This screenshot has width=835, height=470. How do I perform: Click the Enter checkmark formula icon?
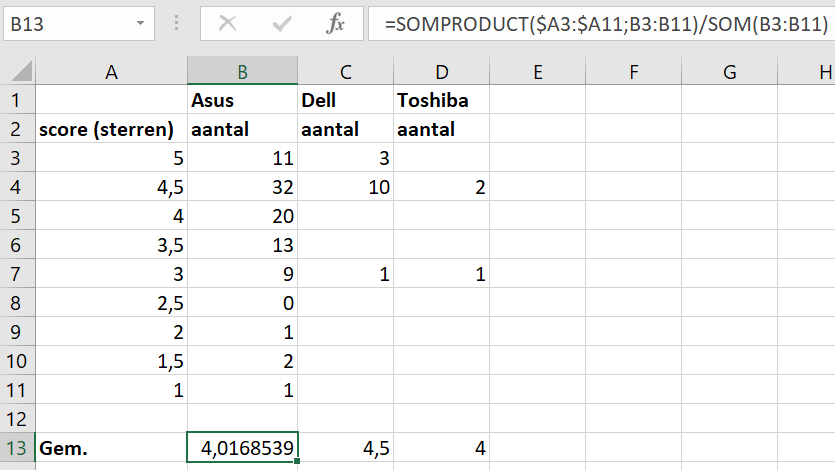pos(282,24)
